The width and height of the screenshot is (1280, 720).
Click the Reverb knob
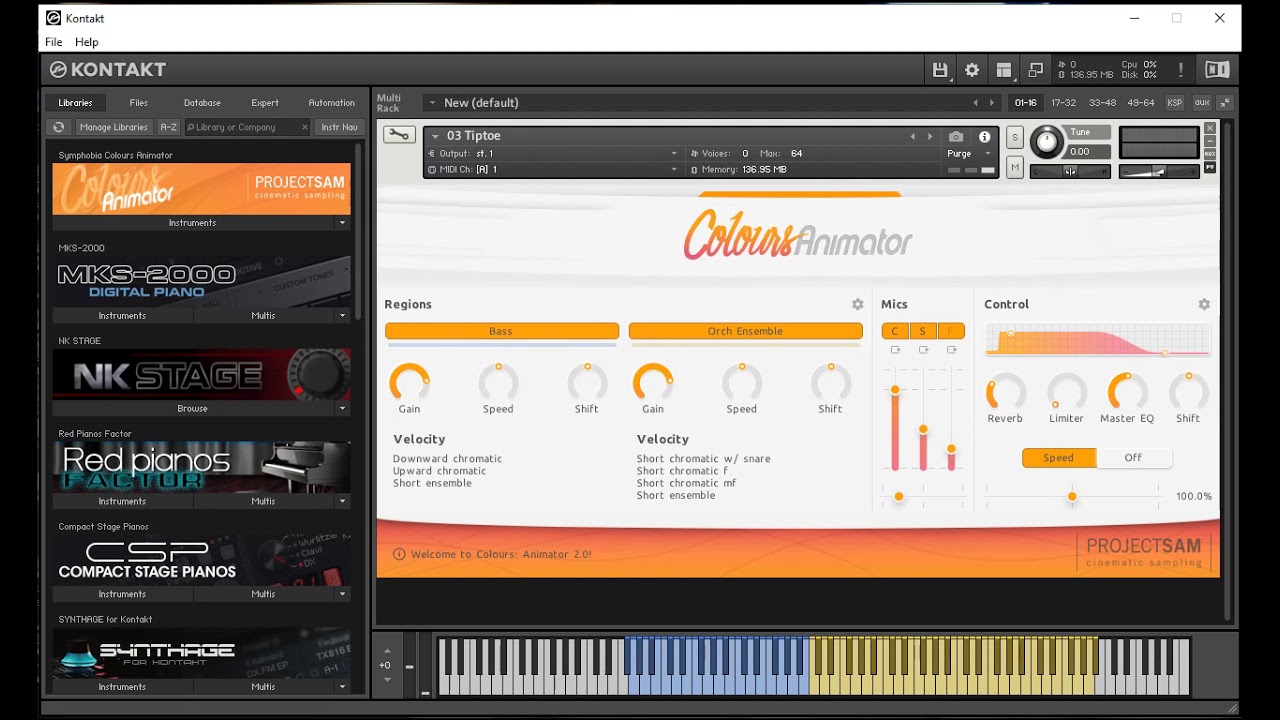click(1005, 392)
